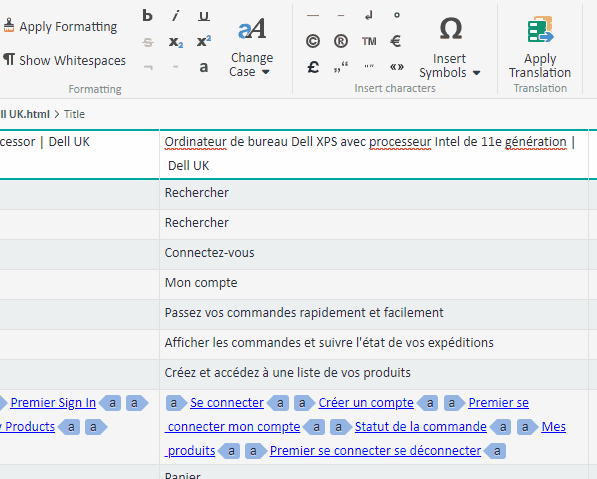
Task: Click the UK.html breadcrumb item
Action: [25, 114]
